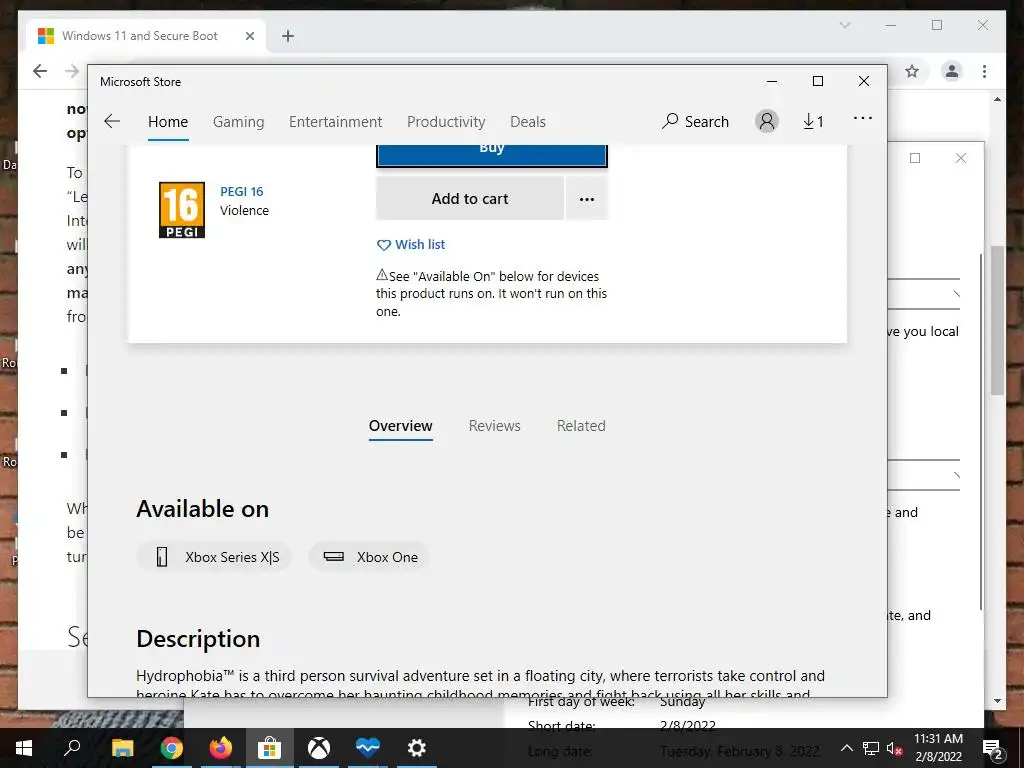The height and width of the screenshot is (768, 1024).
Task: Open the PC Health Check taskbar icon
Action: point(368,748)
